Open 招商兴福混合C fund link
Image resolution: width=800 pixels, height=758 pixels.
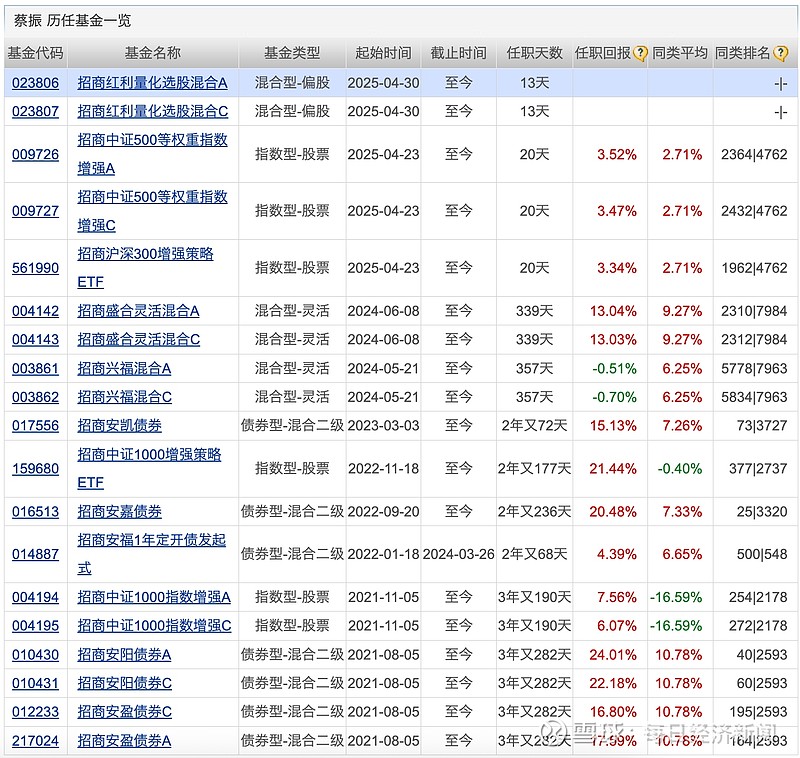pos(124,397)
